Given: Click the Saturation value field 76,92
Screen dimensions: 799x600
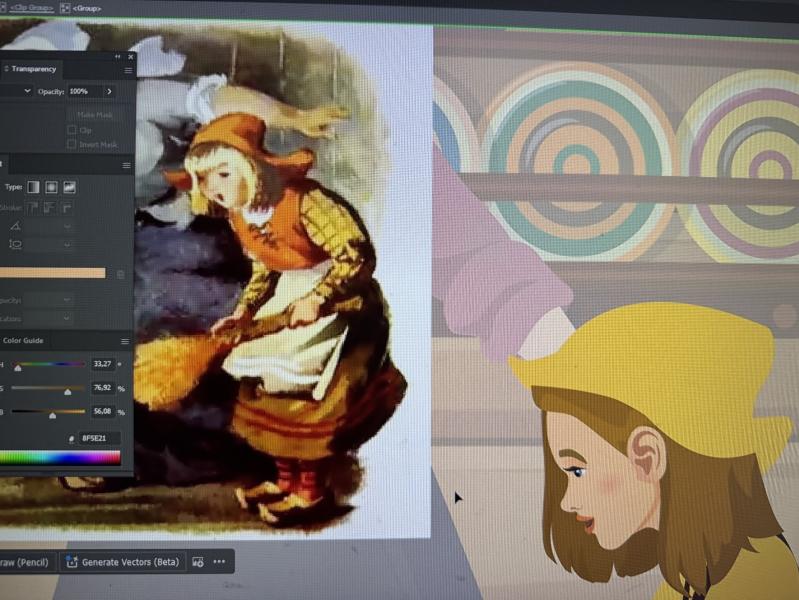Looking at the screenshot, I should coord(103,388).
